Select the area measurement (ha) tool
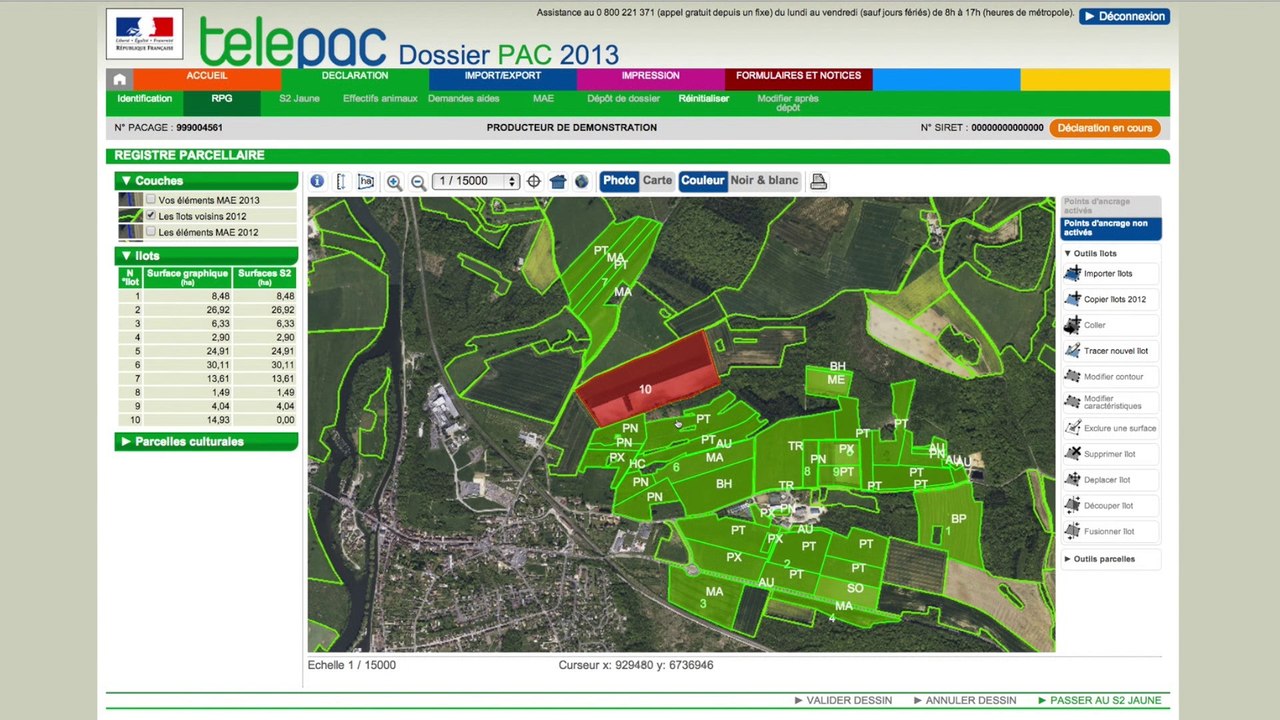The height and width of the screenshot is (720, 1280). tap(366, 181)
